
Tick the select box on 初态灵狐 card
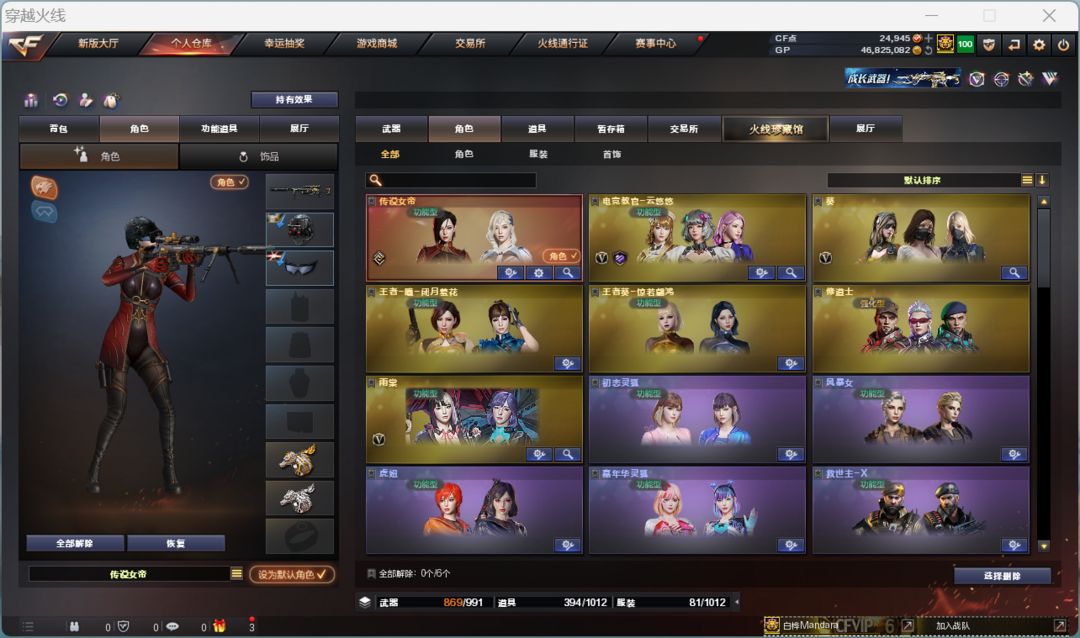pos(595,382)
